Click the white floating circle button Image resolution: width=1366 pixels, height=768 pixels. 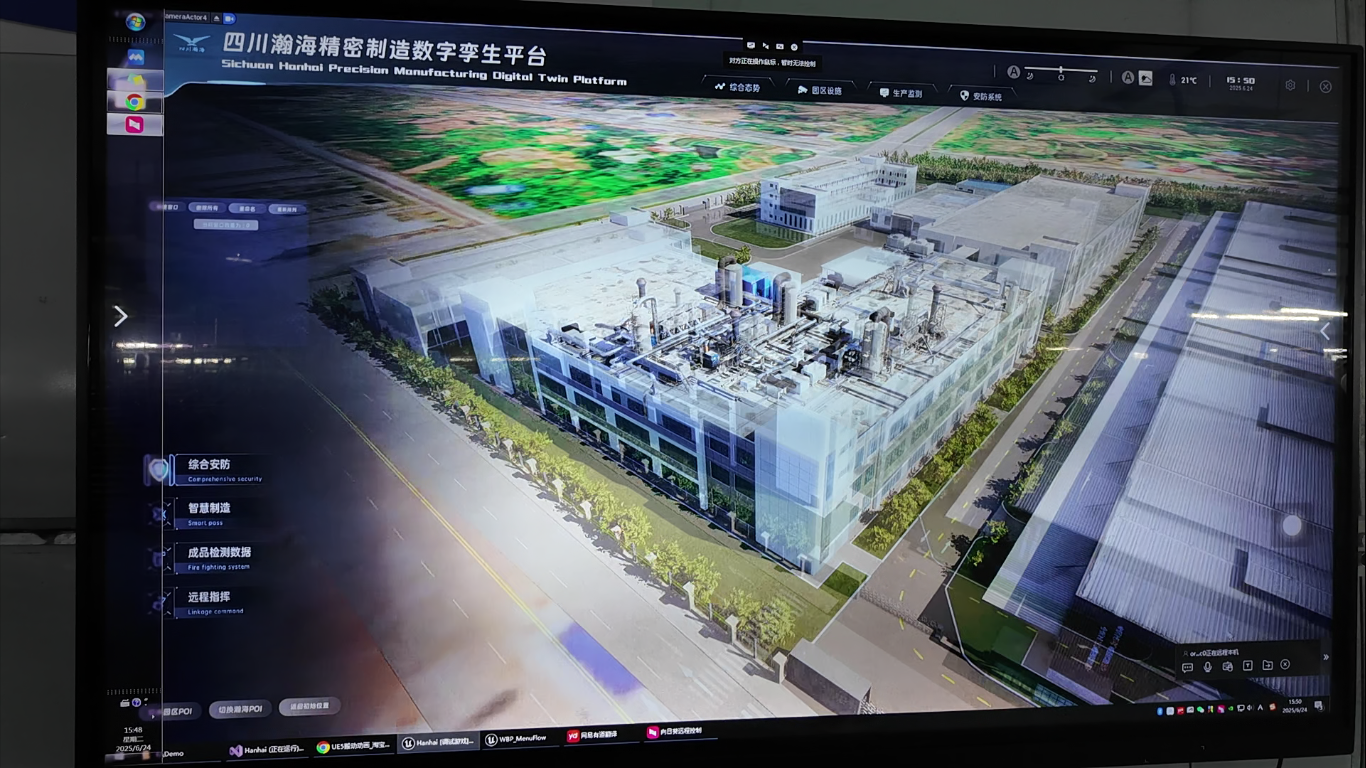pyautogui.click(x=1292, y=525)
